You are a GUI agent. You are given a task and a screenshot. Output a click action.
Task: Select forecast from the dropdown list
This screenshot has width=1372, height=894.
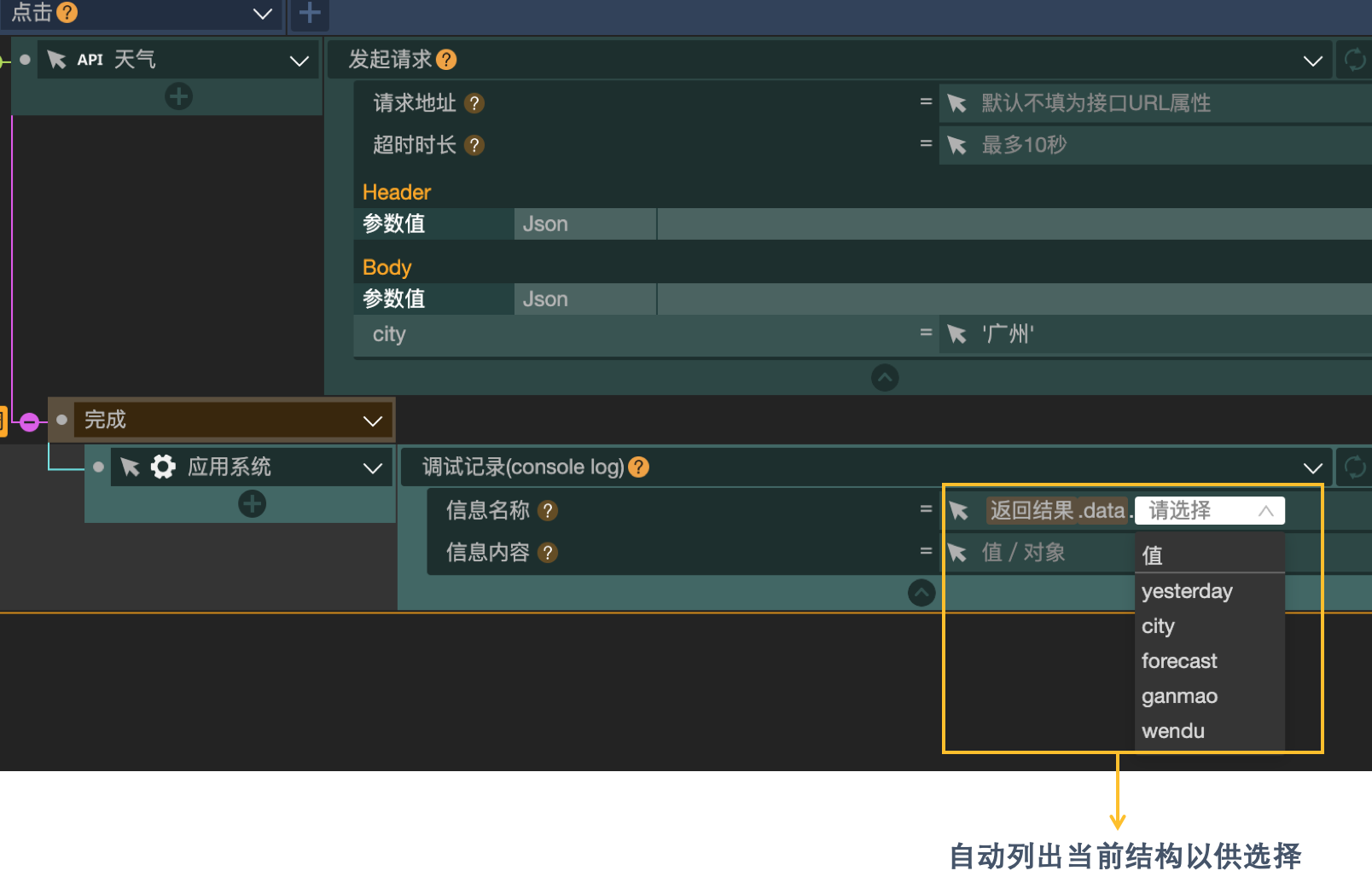point(1179,661)
